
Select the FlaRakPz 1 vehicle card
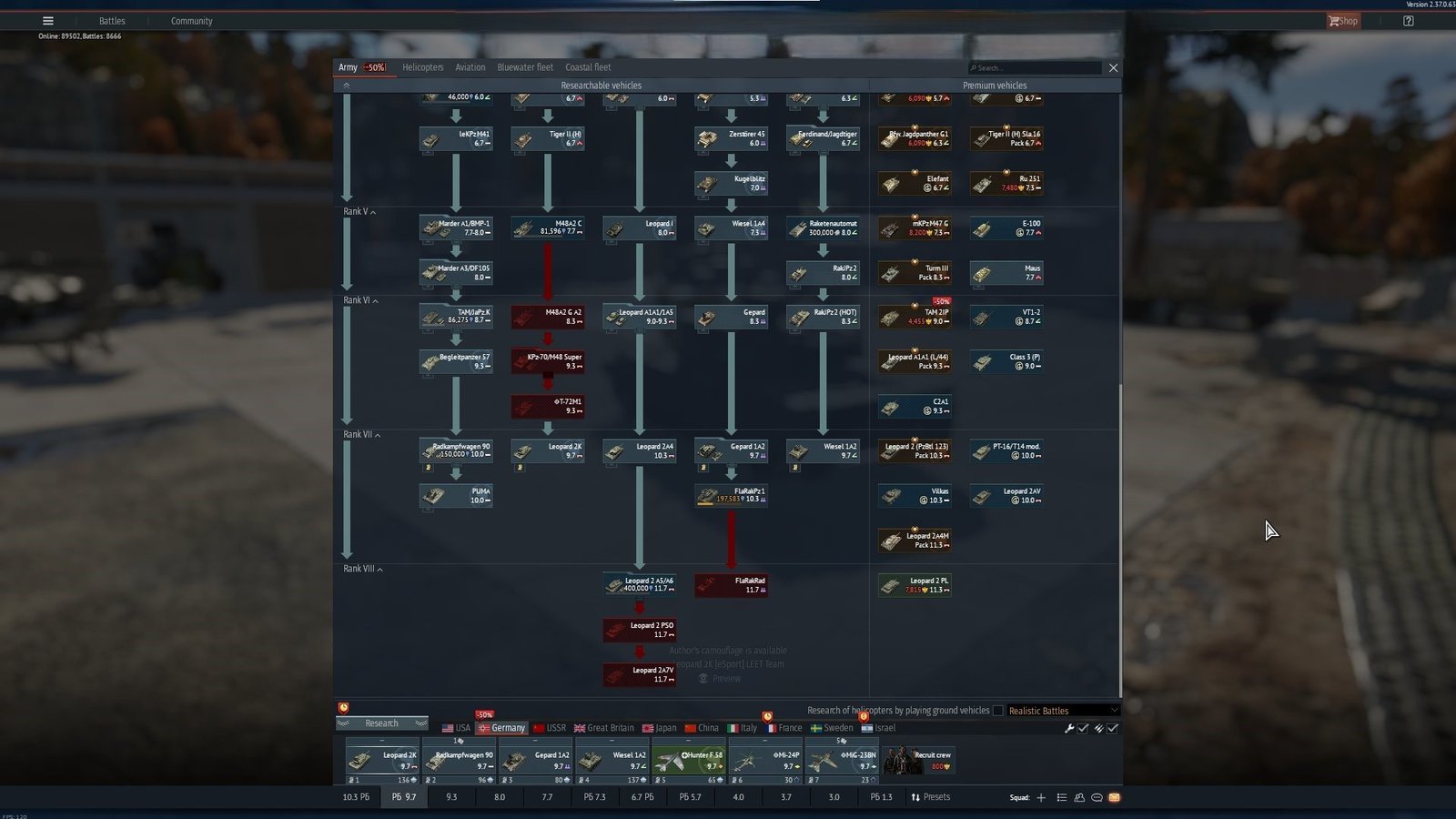[732, 495]
